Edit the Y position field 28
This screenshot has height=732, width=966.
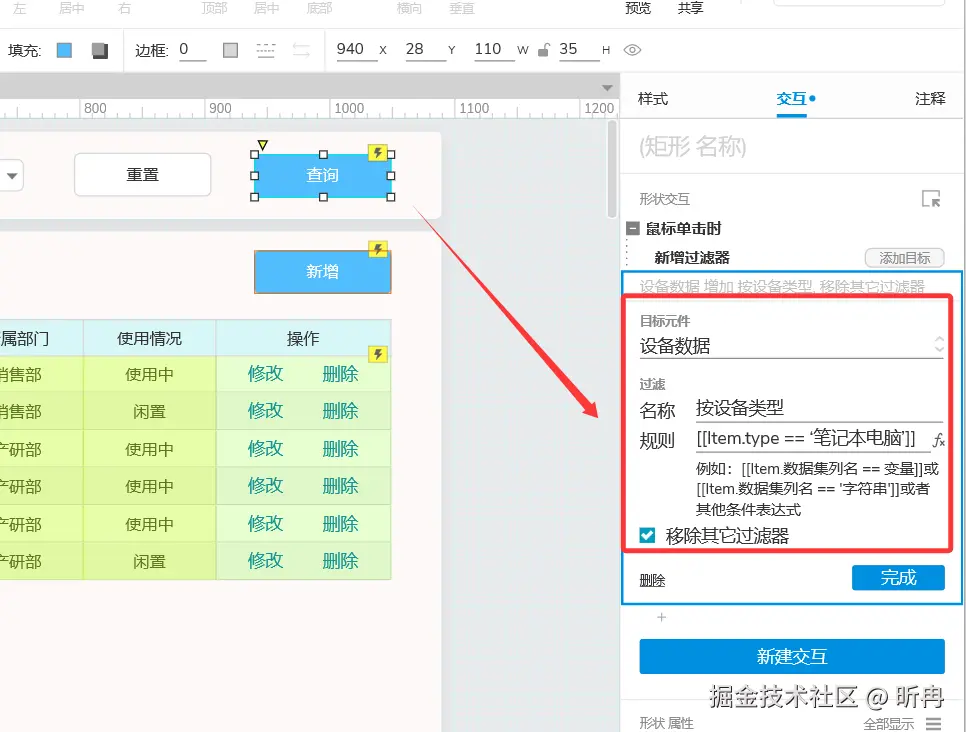point(424,49)
